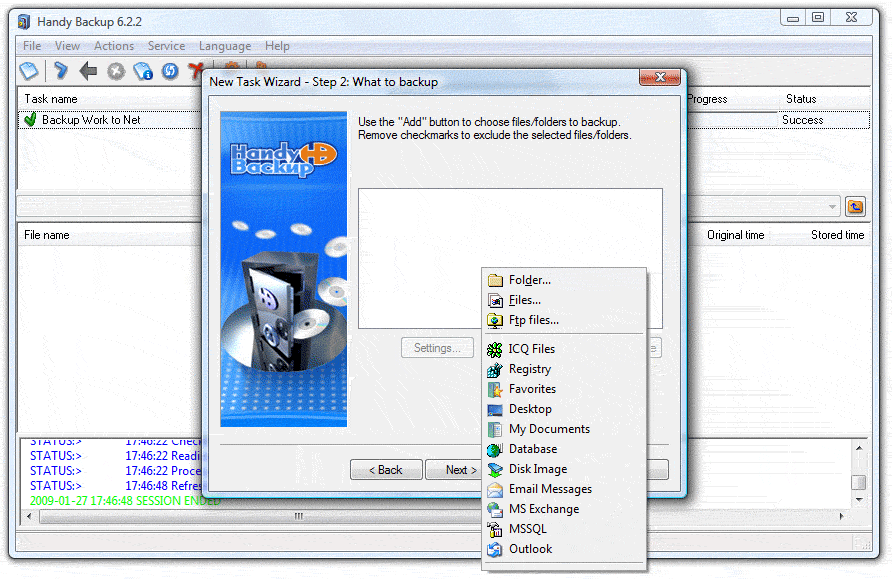
Task: Select Email Messages menu entry
Action: coord(564,489)
